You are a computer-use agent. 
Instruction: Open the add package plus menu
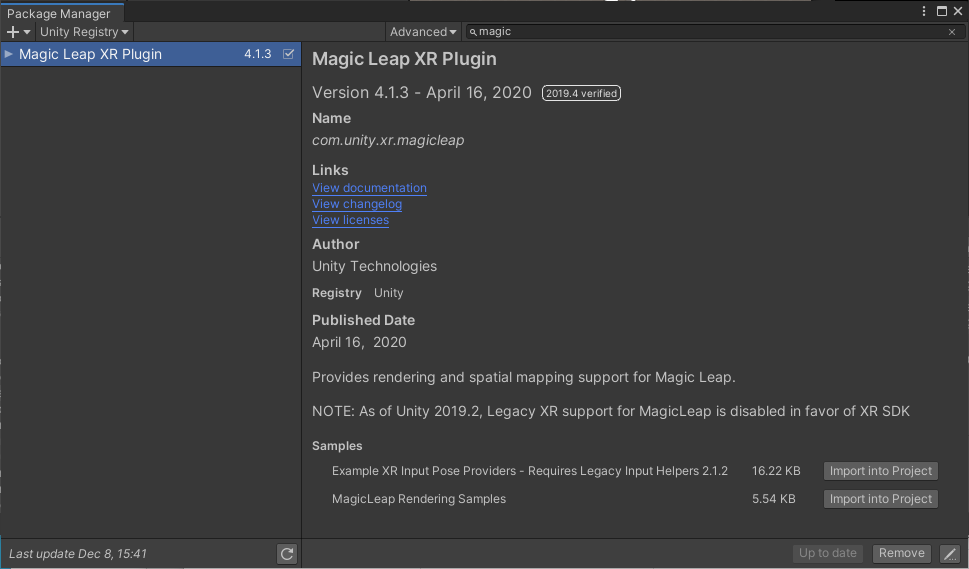18,32
